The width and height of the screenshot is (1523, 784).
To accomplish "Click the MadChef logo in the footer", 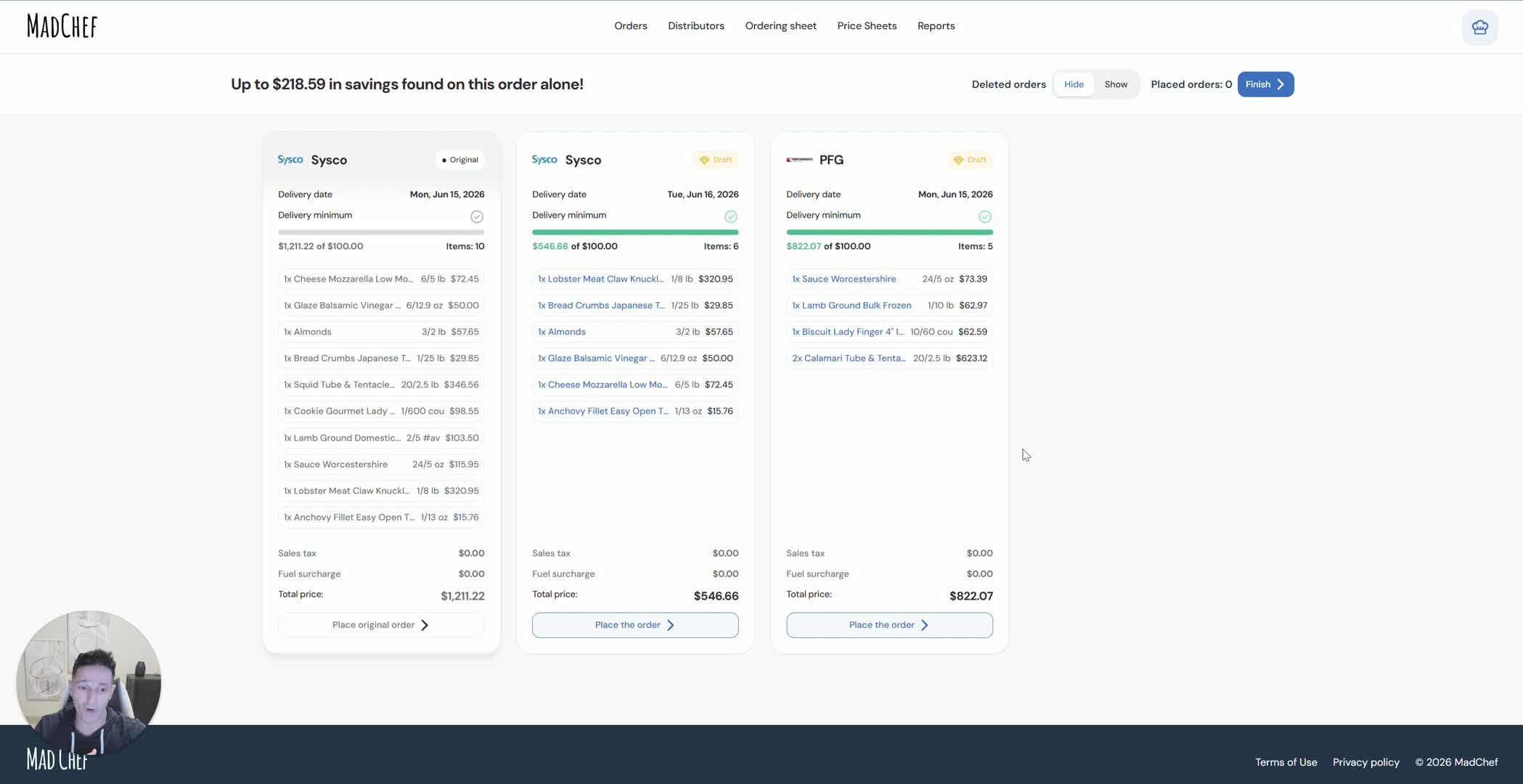I will click(x=57, y=759).
